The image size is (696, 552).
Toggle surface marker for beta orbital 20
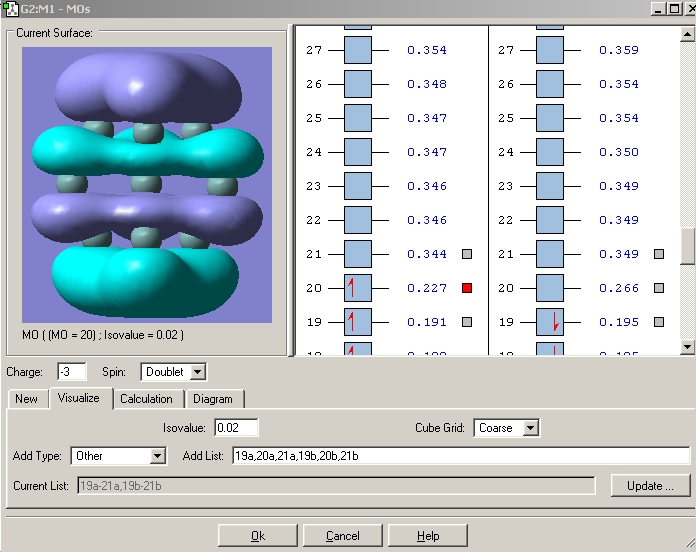tap(659, 288)
